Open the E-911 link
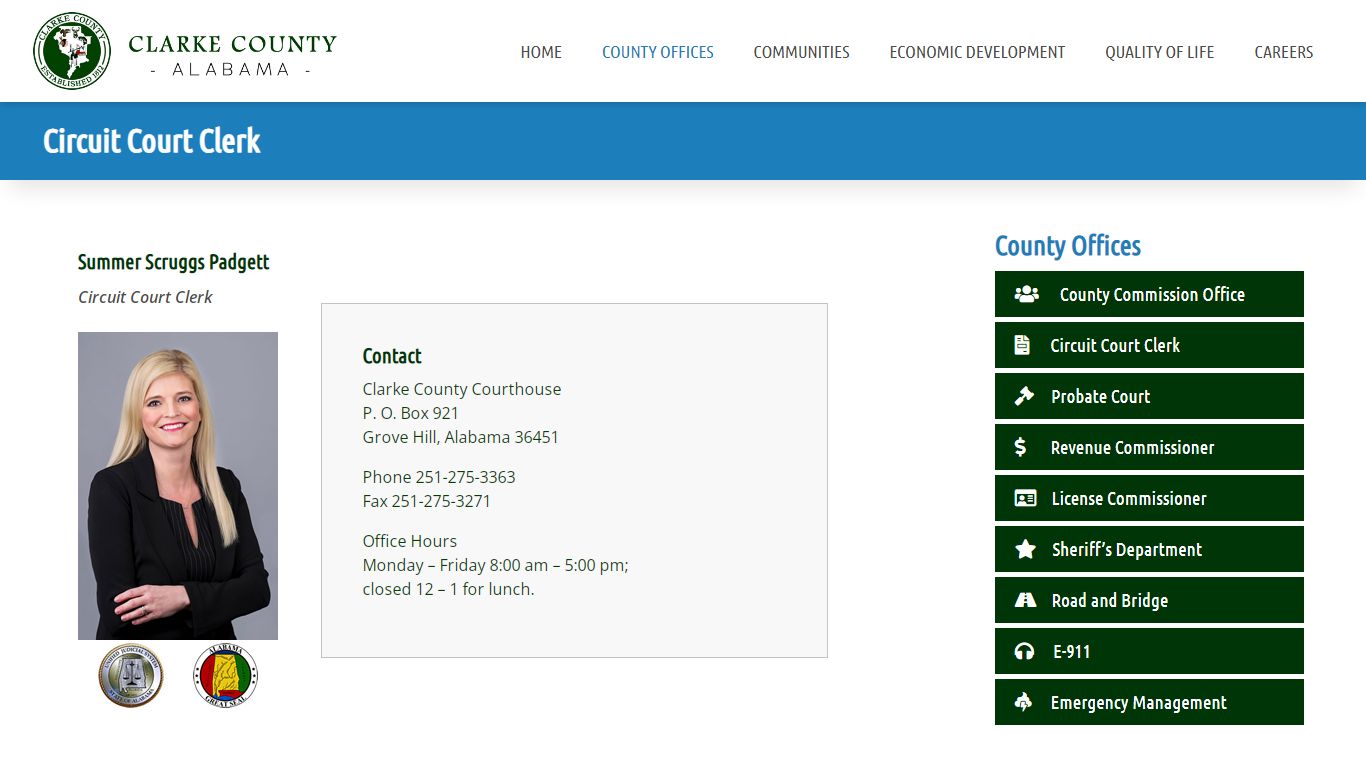The image size is (1366, 768). coord(1149,651)
